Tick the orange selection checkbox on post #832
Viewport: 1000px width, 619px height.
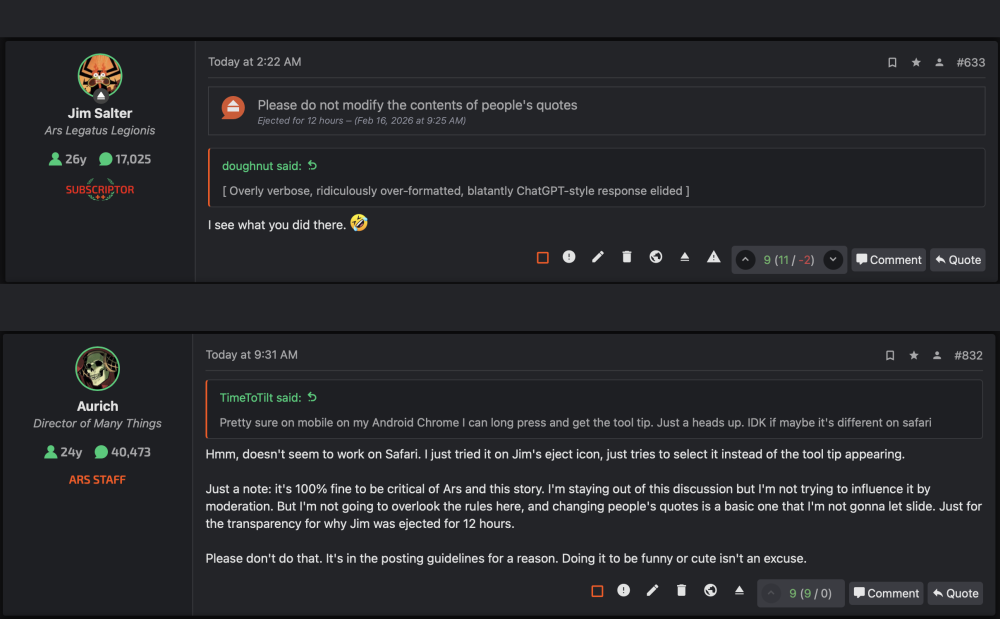(597, 592)
